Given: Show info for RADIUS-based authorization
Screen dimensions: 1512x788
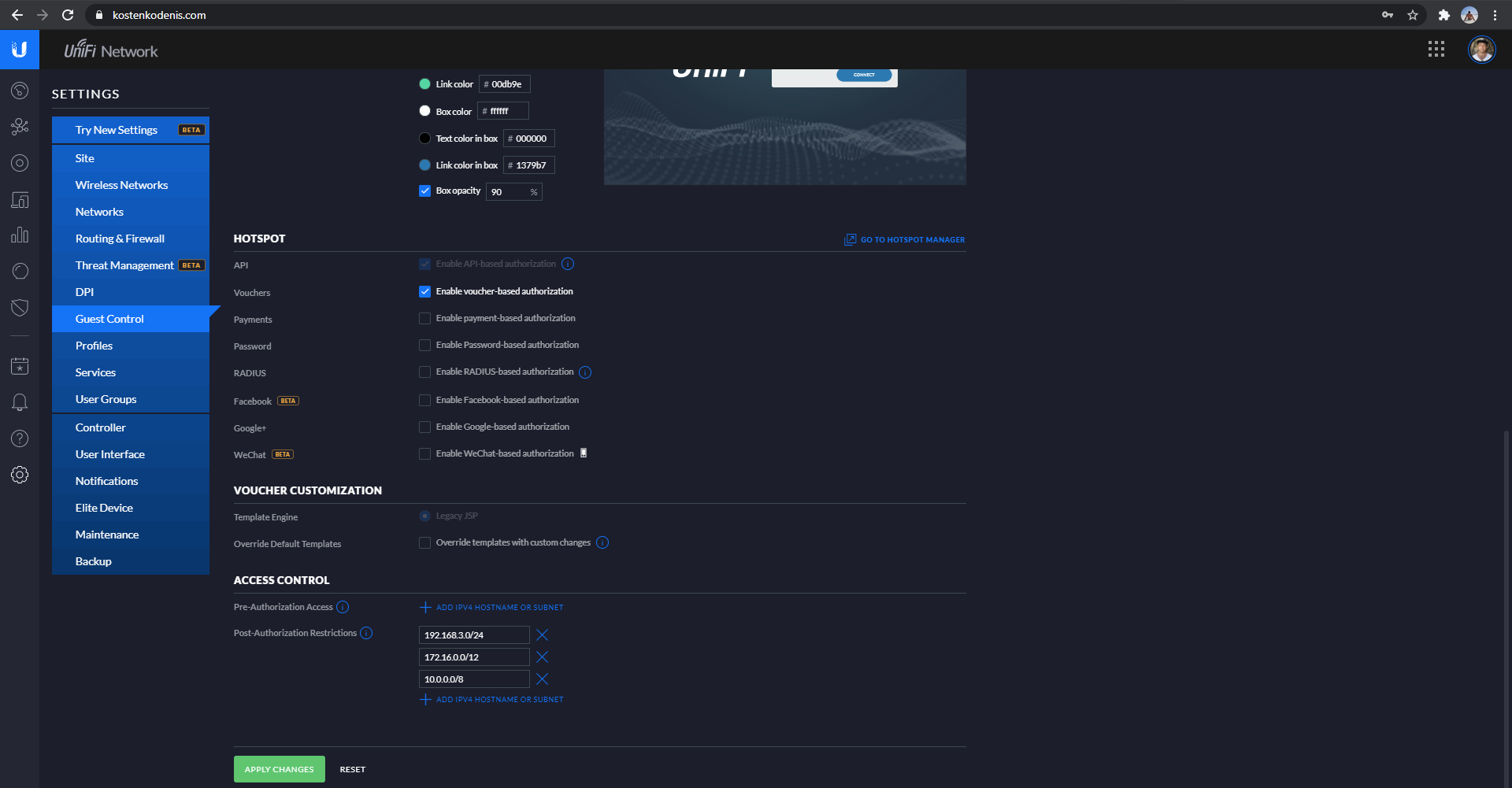Looking at the screenshot, I should click(585, 372).
